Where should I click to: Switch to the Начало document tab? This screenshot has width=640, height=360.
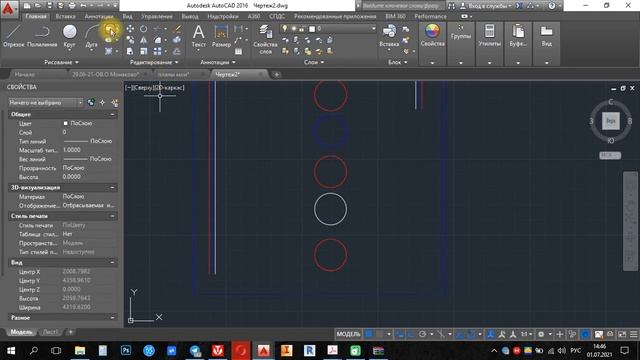point(25,74)
